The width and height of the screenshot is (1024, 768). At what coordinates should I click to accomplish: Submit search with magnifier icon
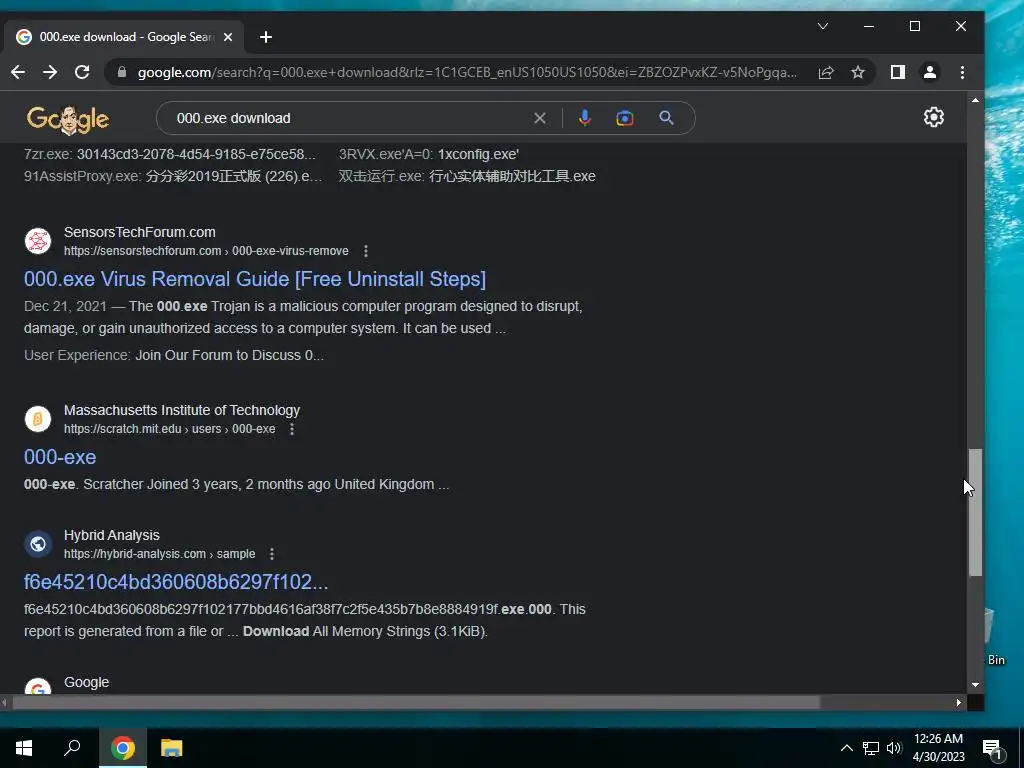click(666, 118)
